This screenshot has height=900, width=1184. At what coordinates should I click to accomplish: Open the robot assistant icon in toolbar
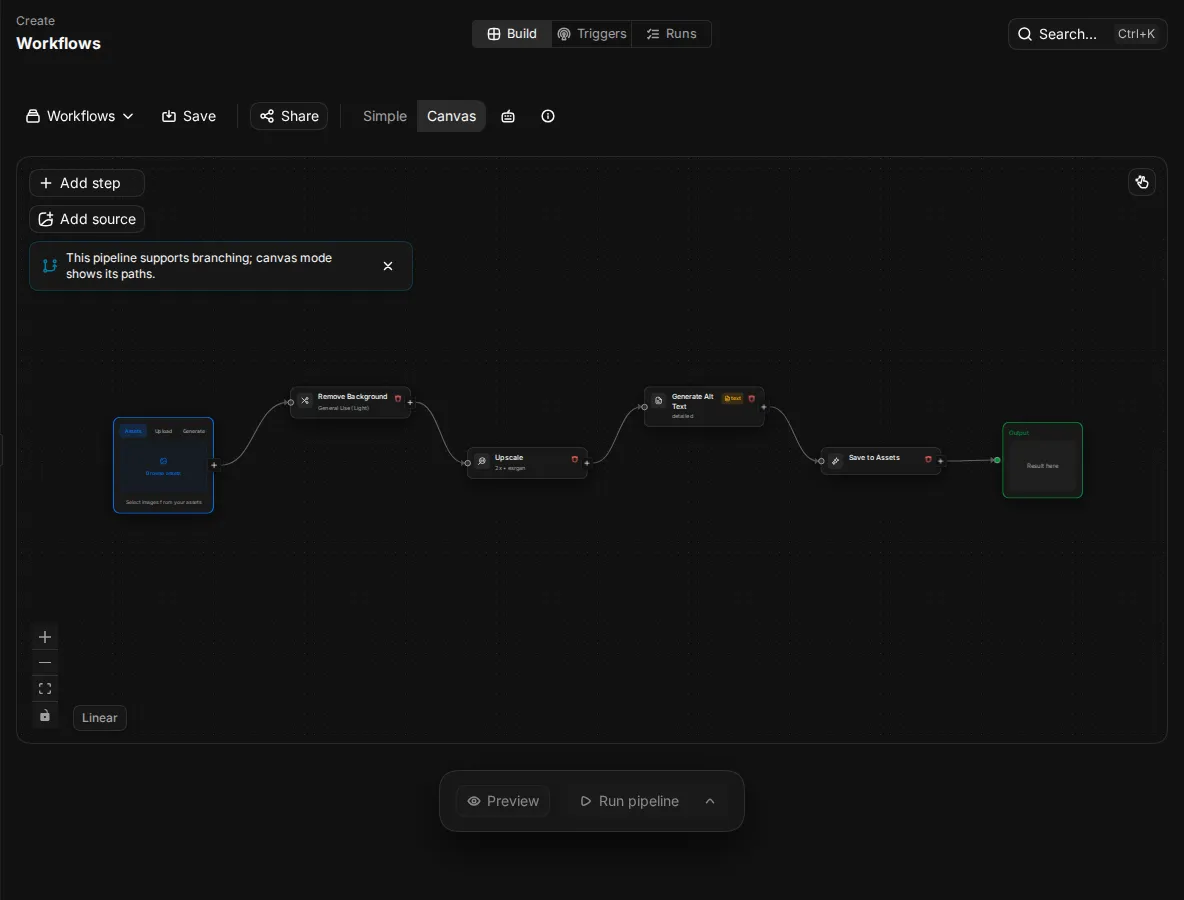pyautogui.click(x=508, y=116)
